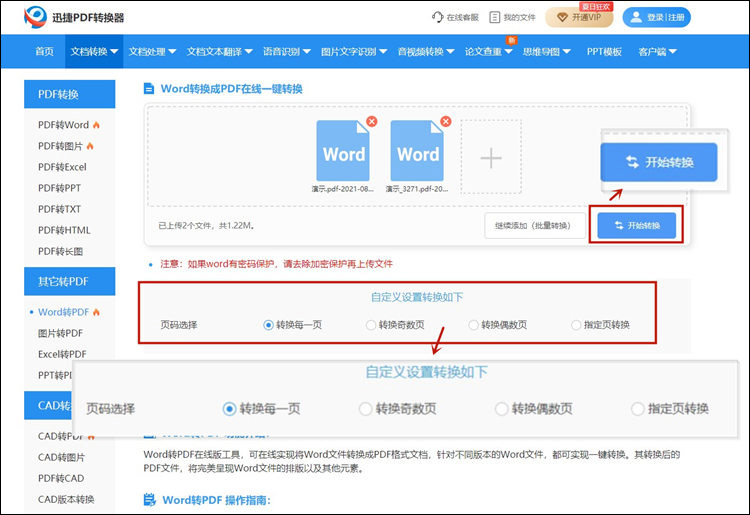Select 转换偶数页 radio in the red-boxed settings row
Image resolution: width=750 pixels, height=515 pixels.
tap(474, 325)
